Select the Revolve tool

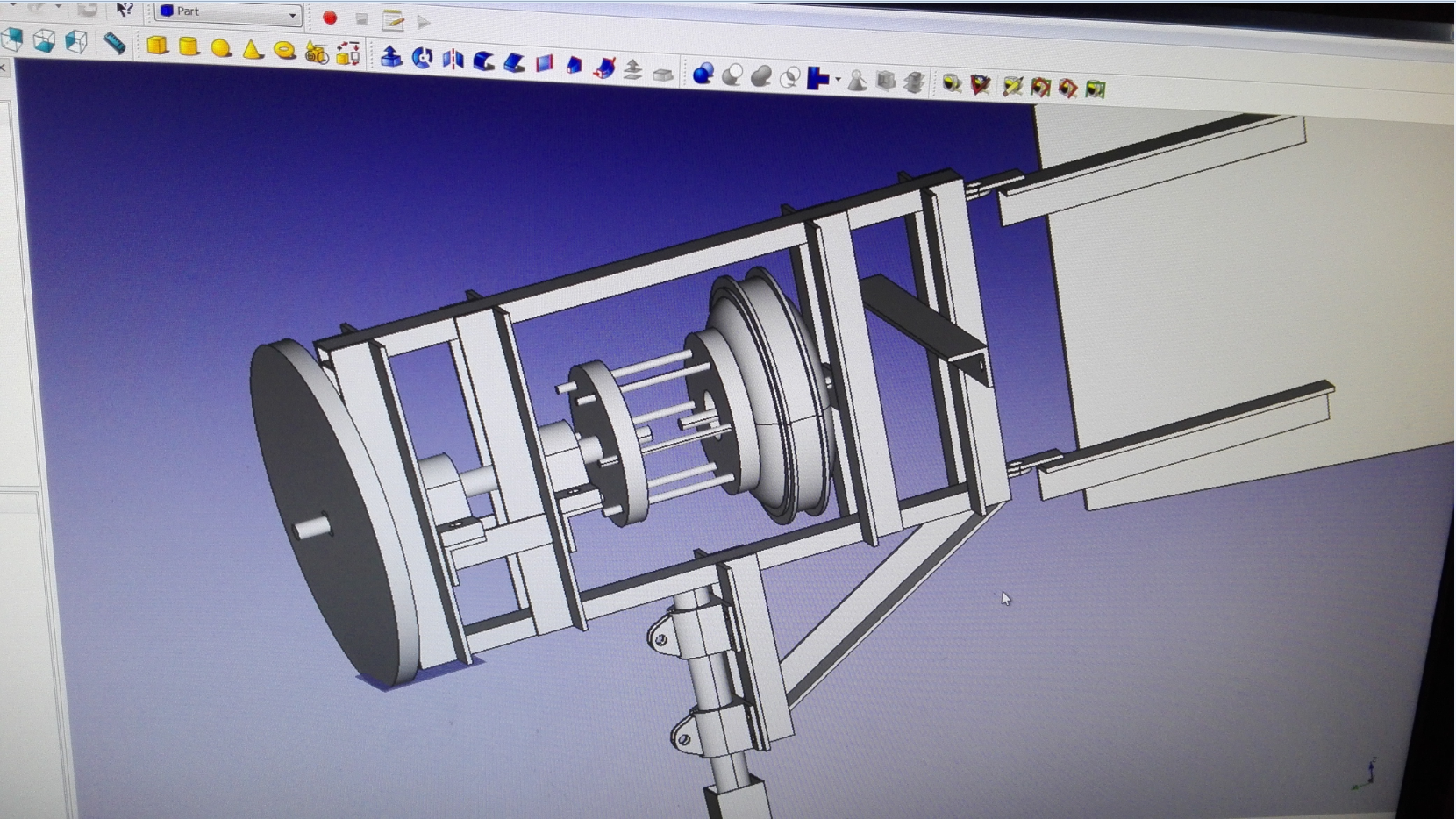(x=422, y=59)
